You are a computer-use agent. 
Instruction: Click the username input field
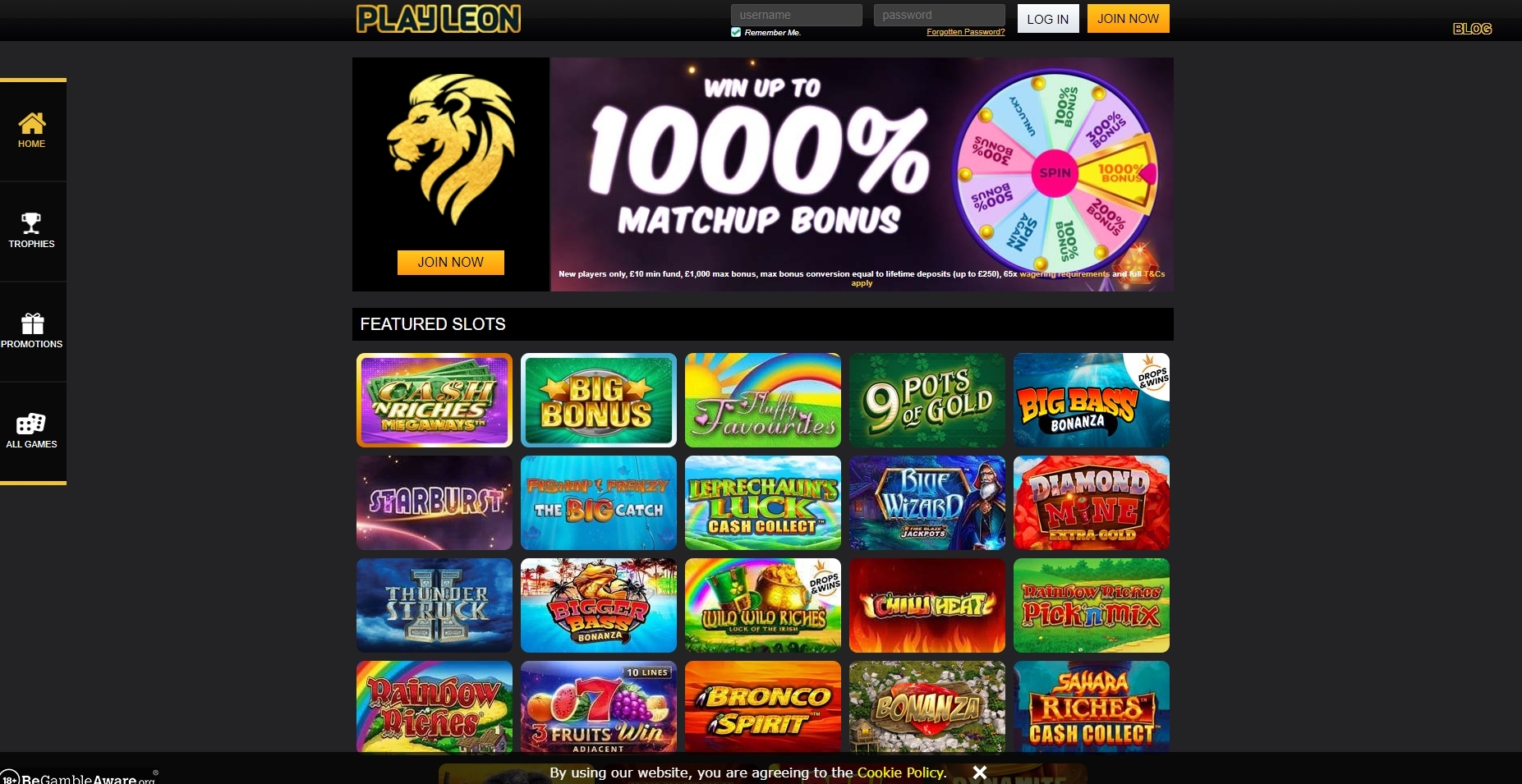[797, 15]
